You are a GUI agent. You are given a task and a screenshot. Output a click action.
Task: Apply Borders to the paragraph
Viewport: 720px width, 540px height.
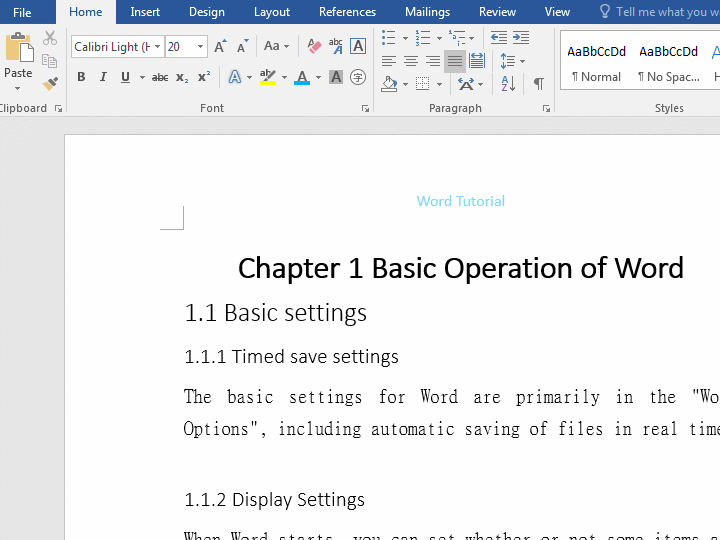pos(422,84)
